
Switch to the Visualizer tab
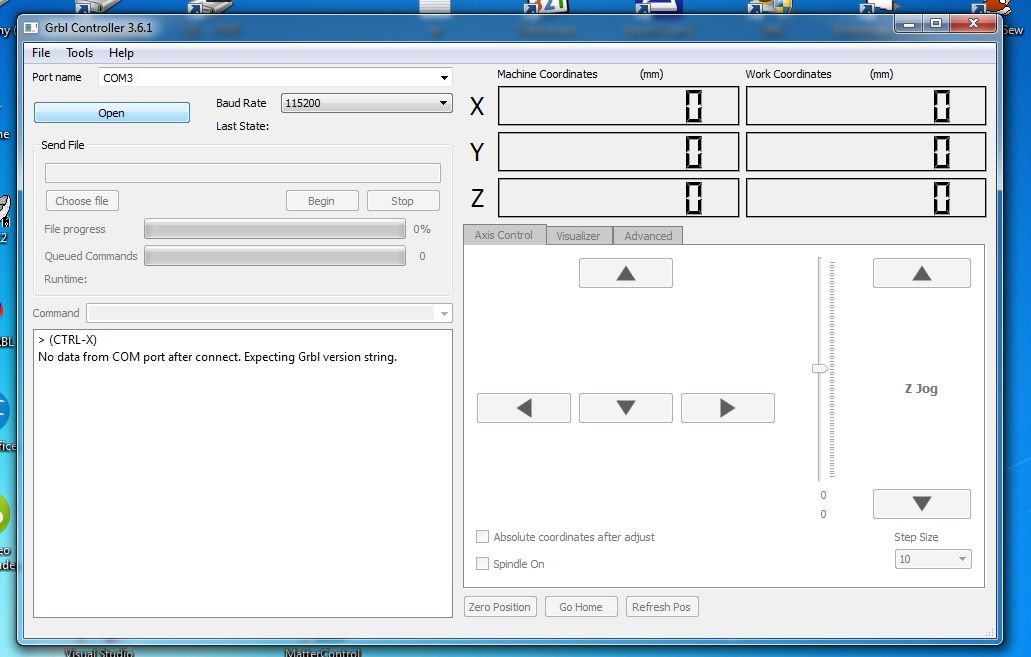(579, 235)
